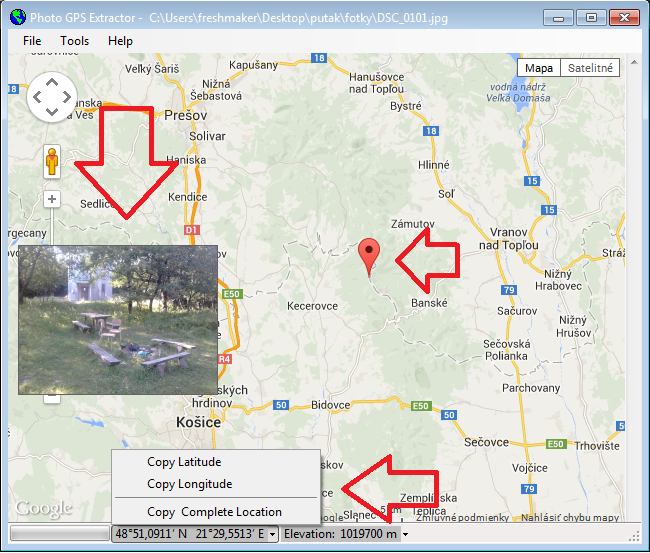The height and width of the screenshot is (553, 650).
Task: Click the R4 road shield
Action: tap(224, 359)
